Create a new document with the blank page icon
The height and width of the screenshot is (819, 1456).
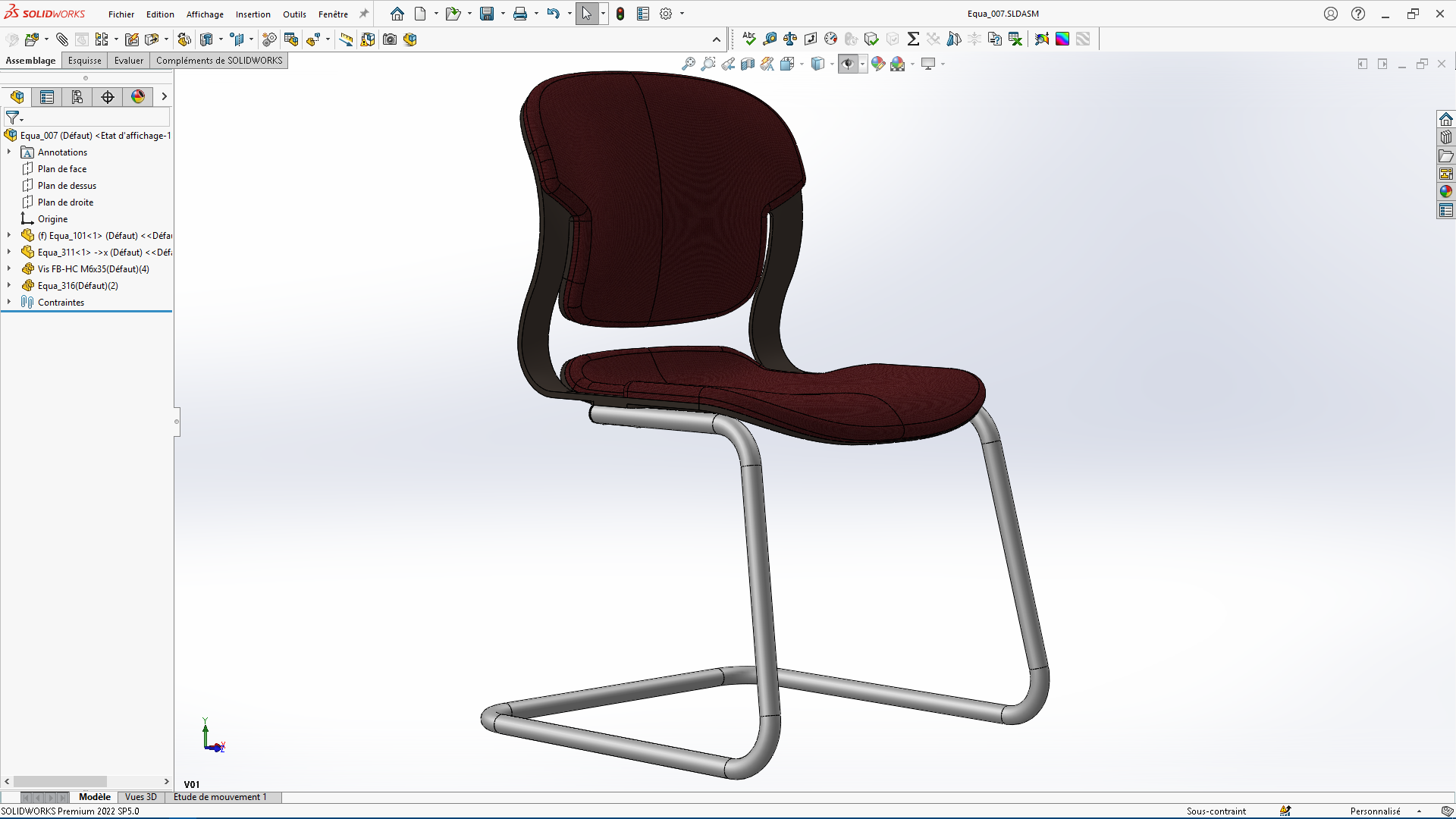tap(420, 14)
